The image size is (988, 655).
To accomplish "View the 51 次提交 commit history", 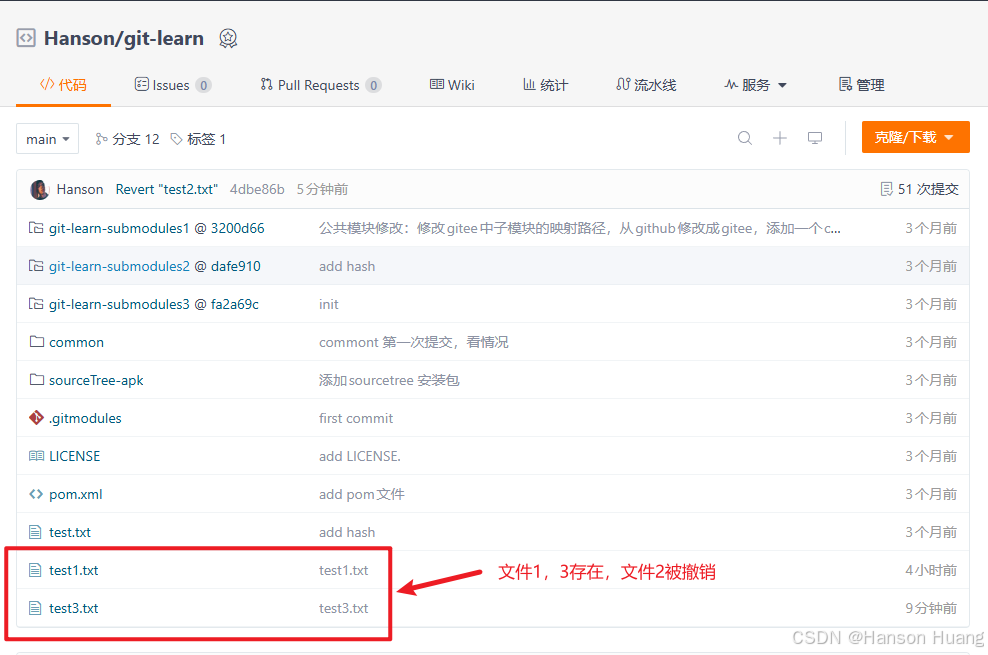I will (x=919, y=189).
